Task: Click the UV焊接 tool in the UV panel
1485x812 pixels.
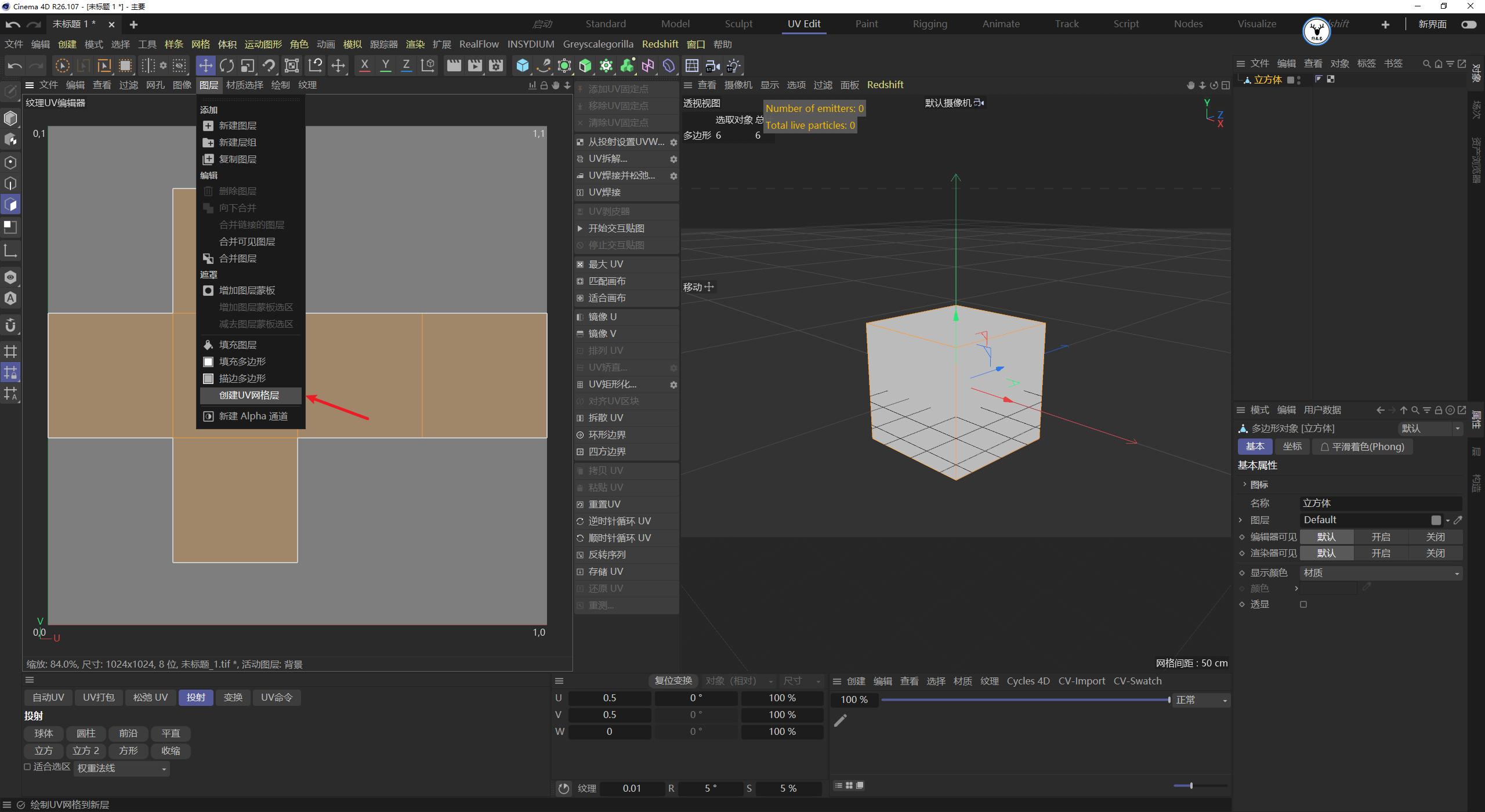Action: pos(605,192)
